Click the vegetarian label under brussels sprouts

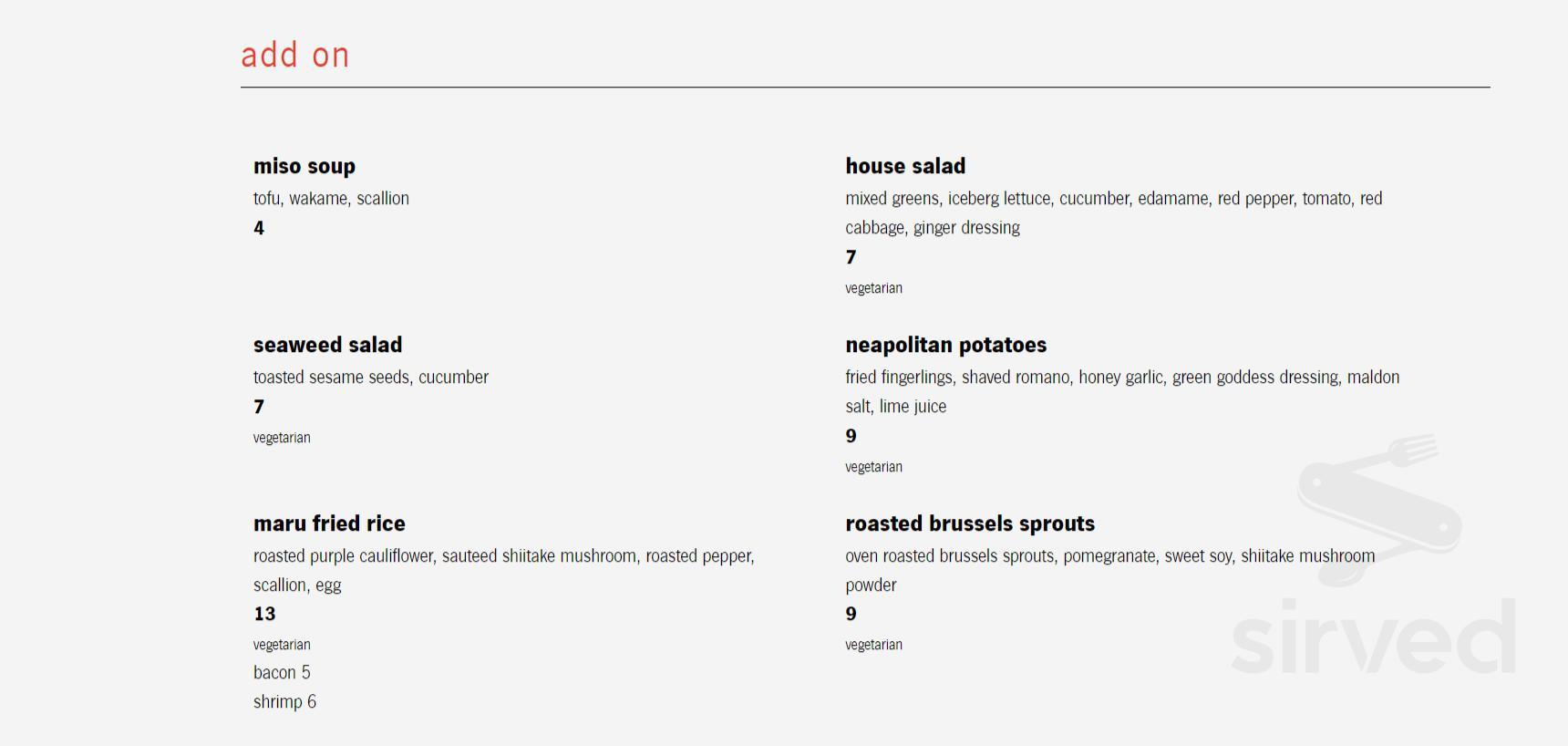(873, 645)
